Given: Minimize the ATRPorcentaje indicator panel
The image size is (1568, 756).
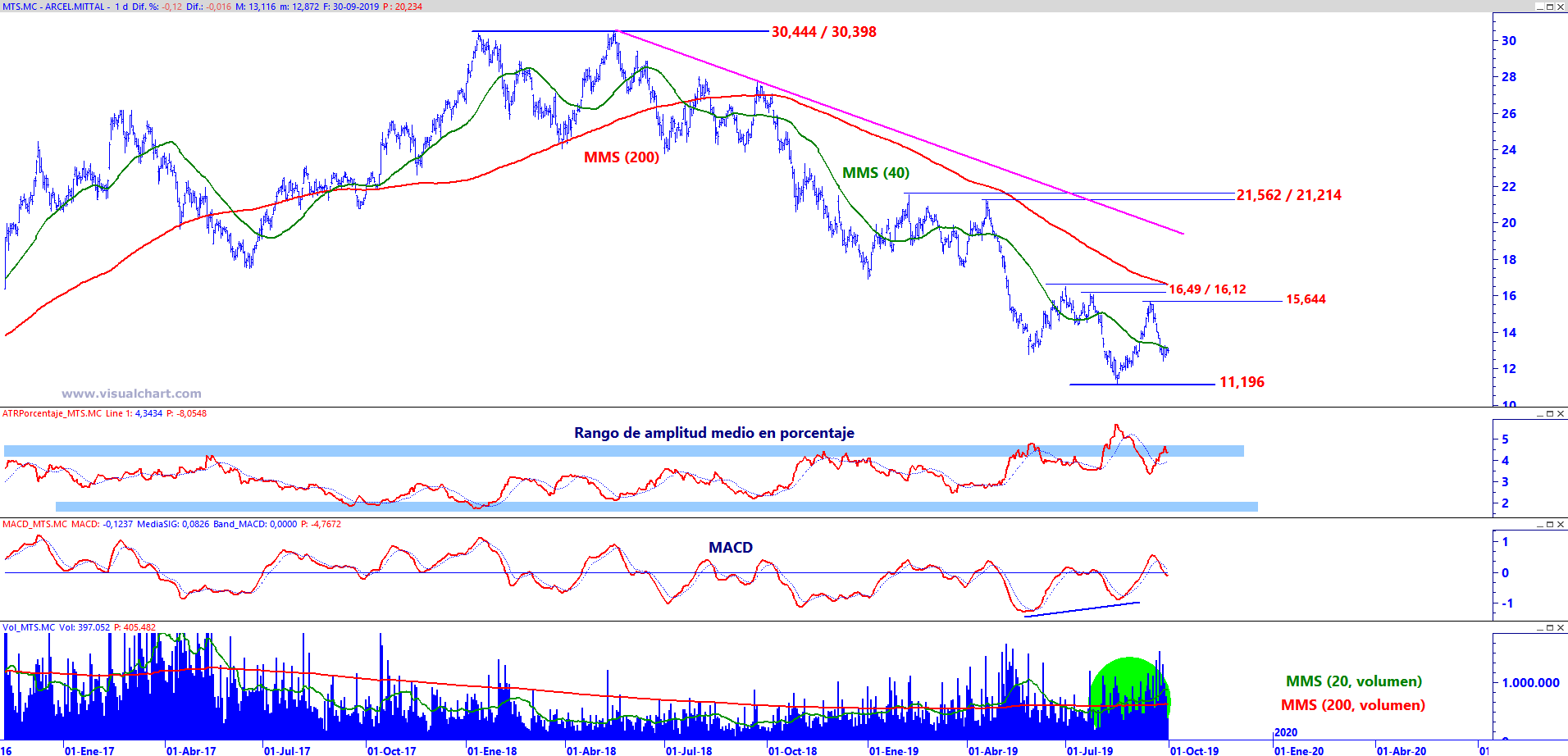Looking at the screenshot, I should click(1539, 413).
